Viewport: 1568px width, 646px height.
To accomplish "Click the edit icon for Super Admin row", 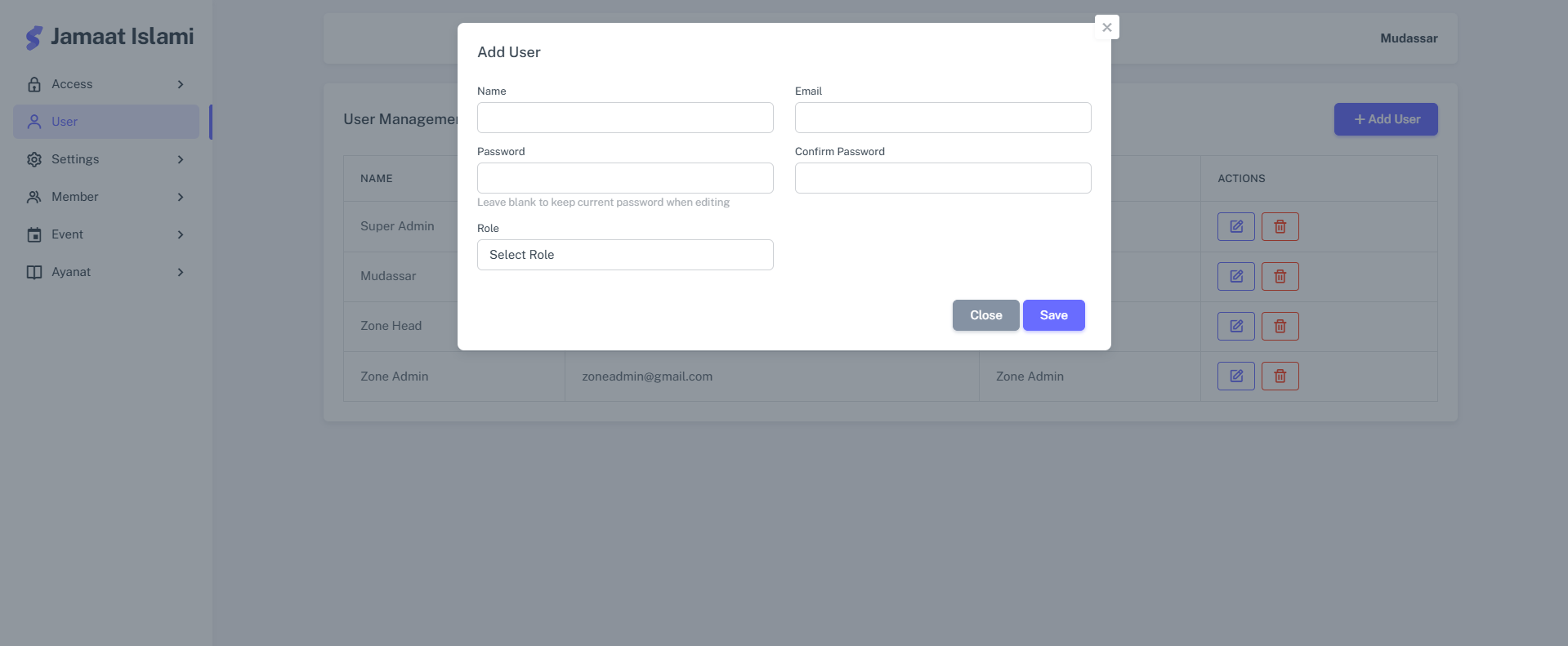I will pos(1235,226).
